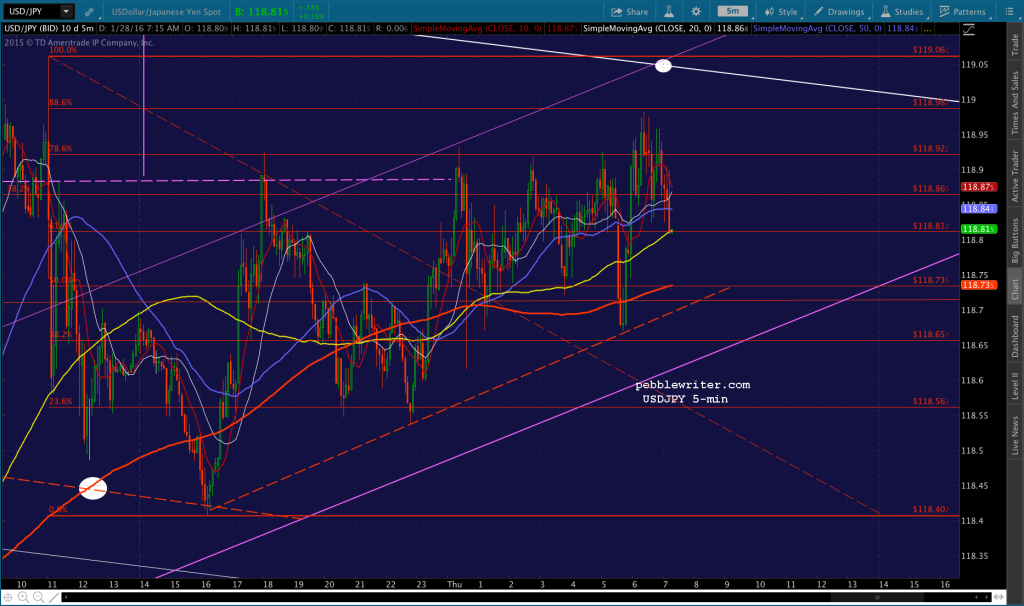Image resolution: width=1024 pixels, height=606 pixels.
Task: Click the white ellipse drawing near 118.45
Action: tap(93, 488)
